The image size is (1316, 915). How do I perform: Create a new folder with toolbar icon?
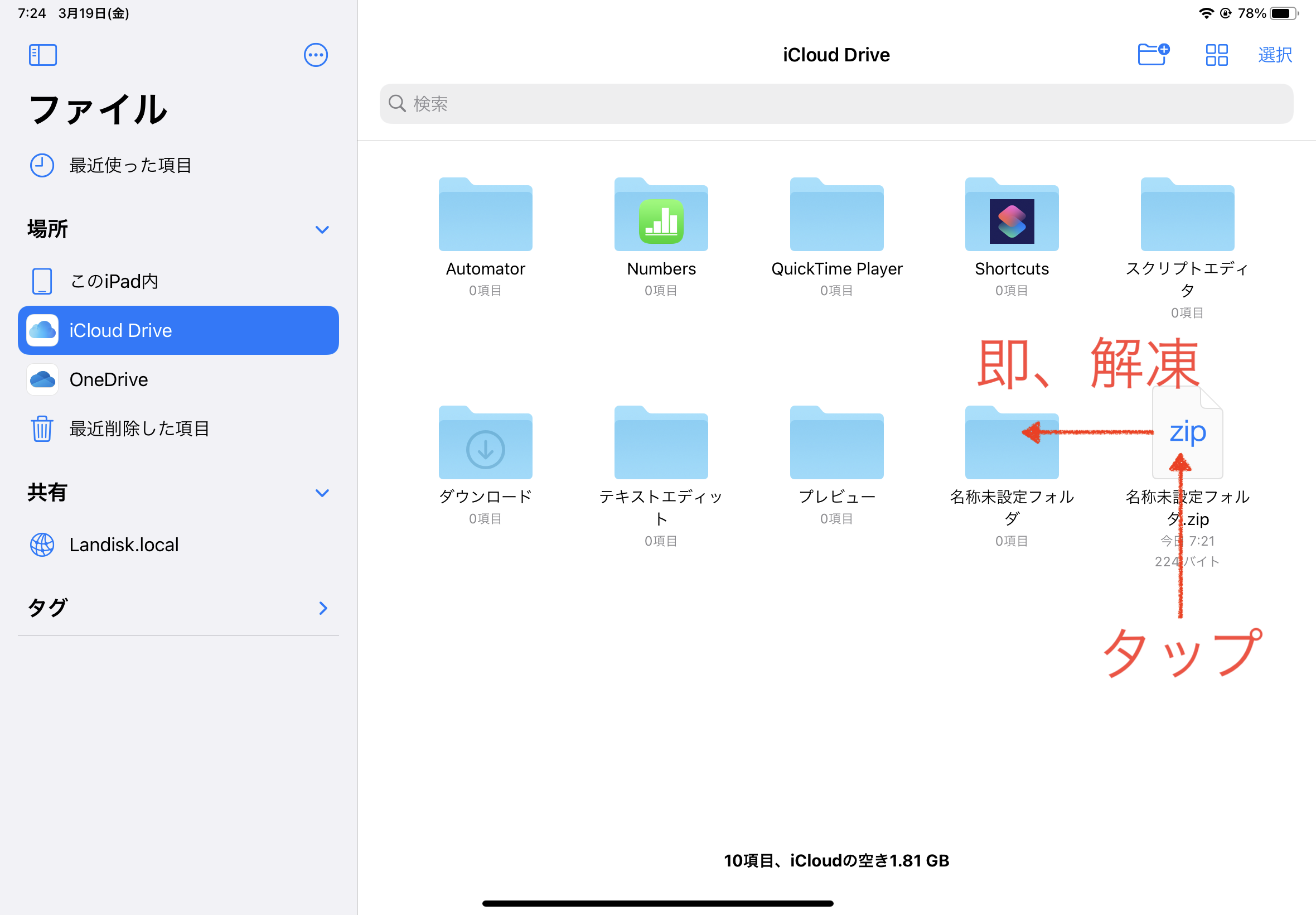[1153, 55]
